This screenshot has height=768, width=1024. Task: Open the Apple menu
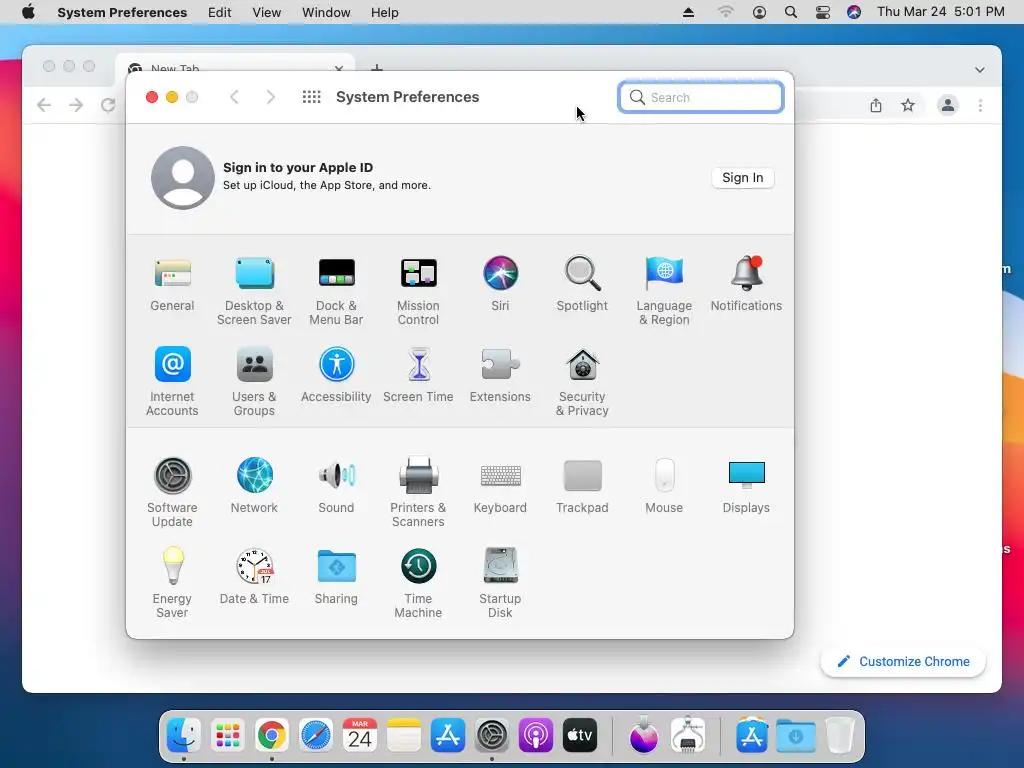28,12
